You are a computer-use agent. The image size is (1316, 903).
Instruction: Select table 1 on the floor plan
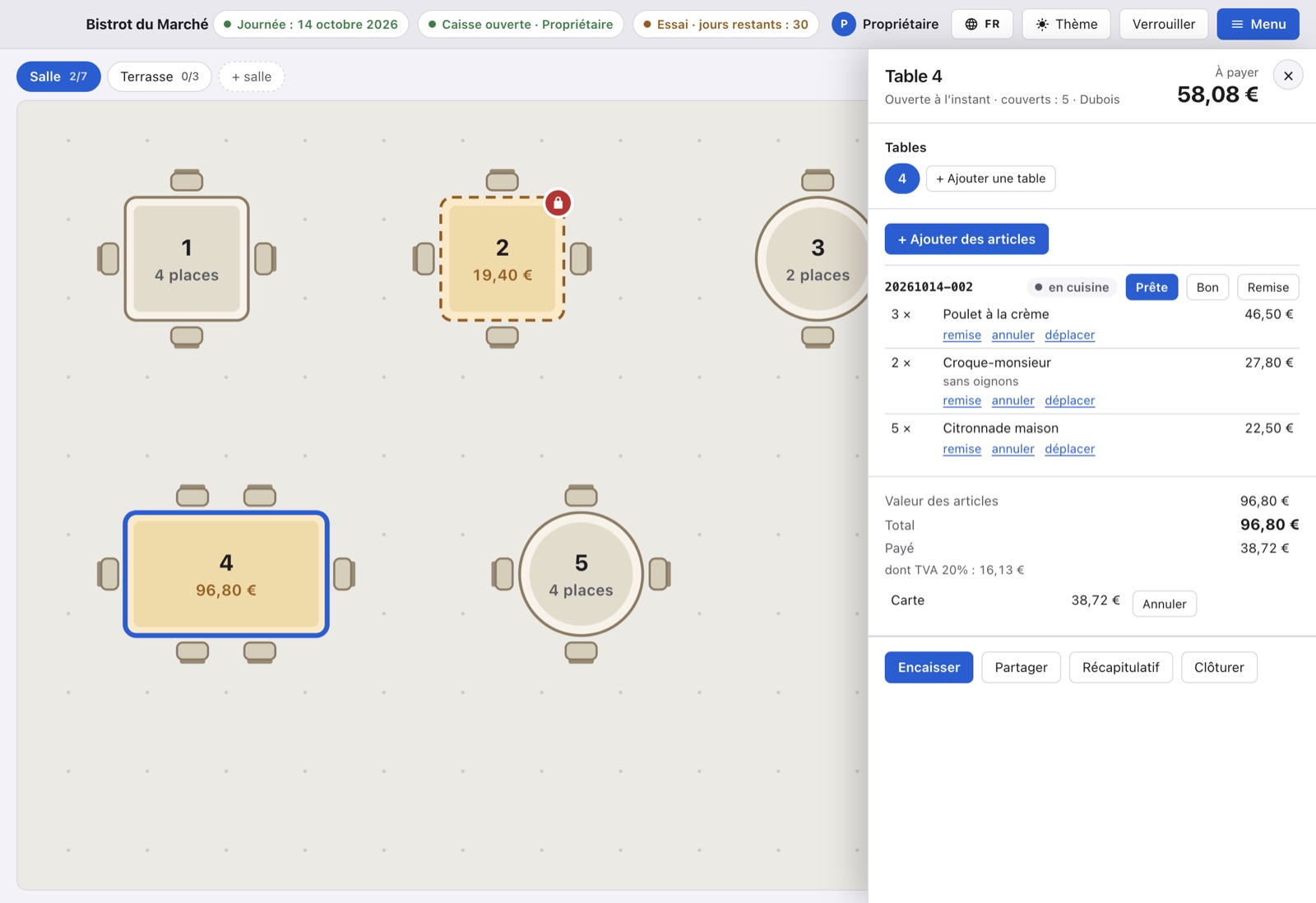(187, 259)
